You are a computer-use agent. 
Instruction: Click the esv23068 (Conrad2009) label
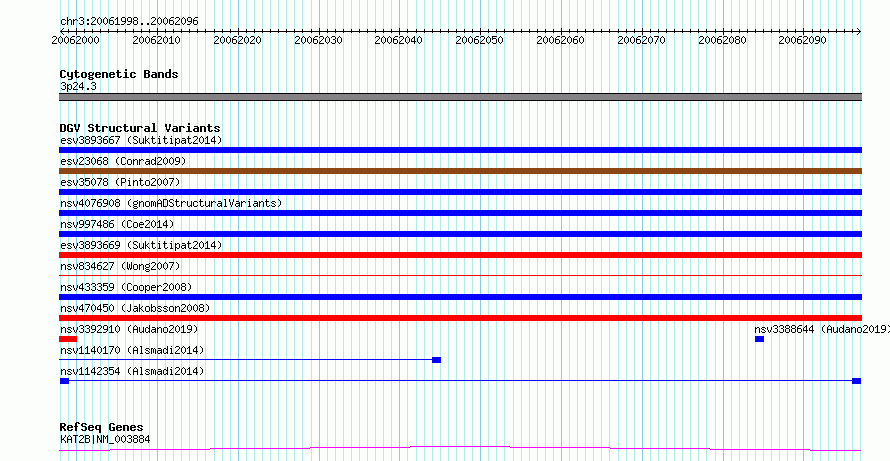pyautogui.click(x=123, y=161)
